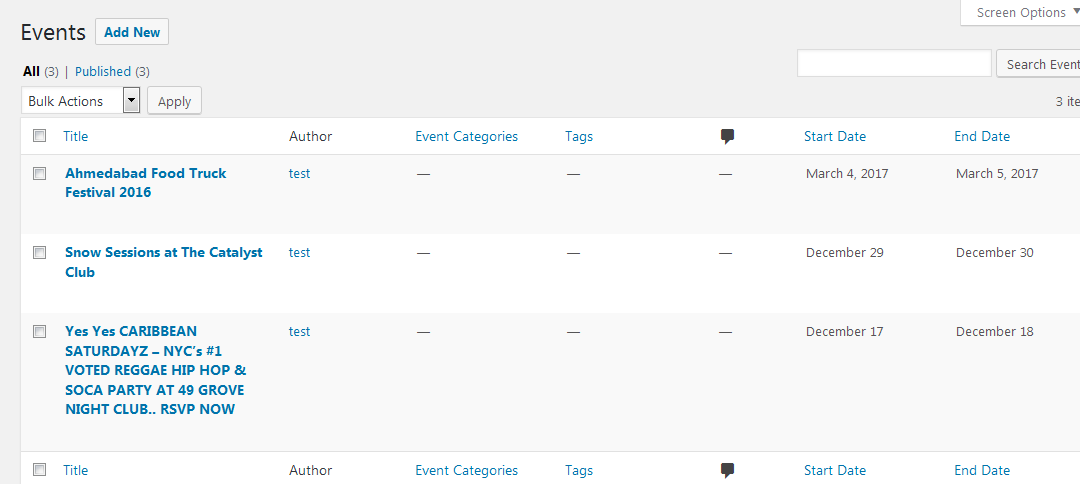The width and height of the screenshot is (1080, 484).
Task: Sort events by Start Date header
Action: point(834,136)
